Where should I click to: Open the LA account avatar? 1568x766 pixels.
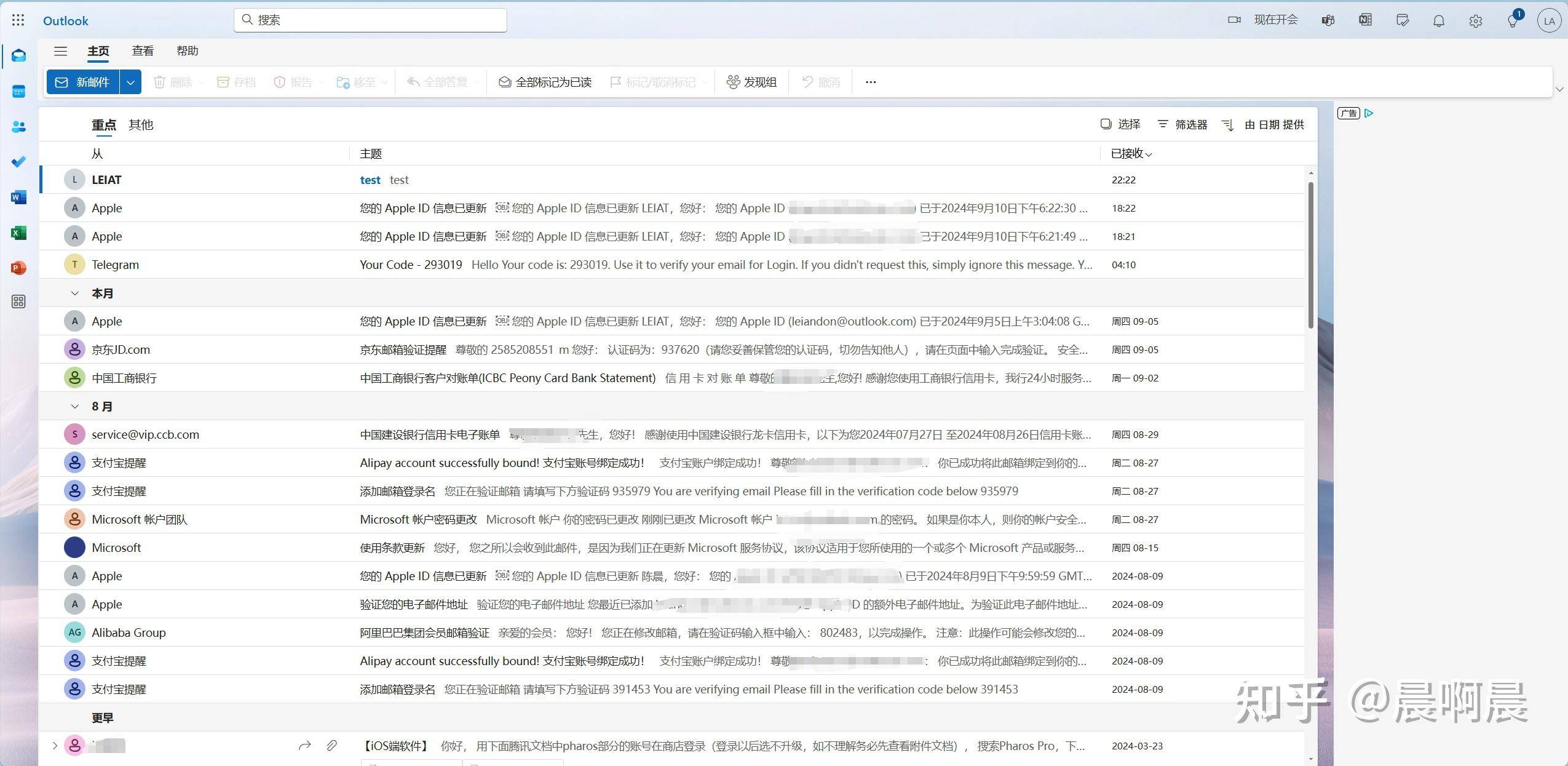point(1549,20)
